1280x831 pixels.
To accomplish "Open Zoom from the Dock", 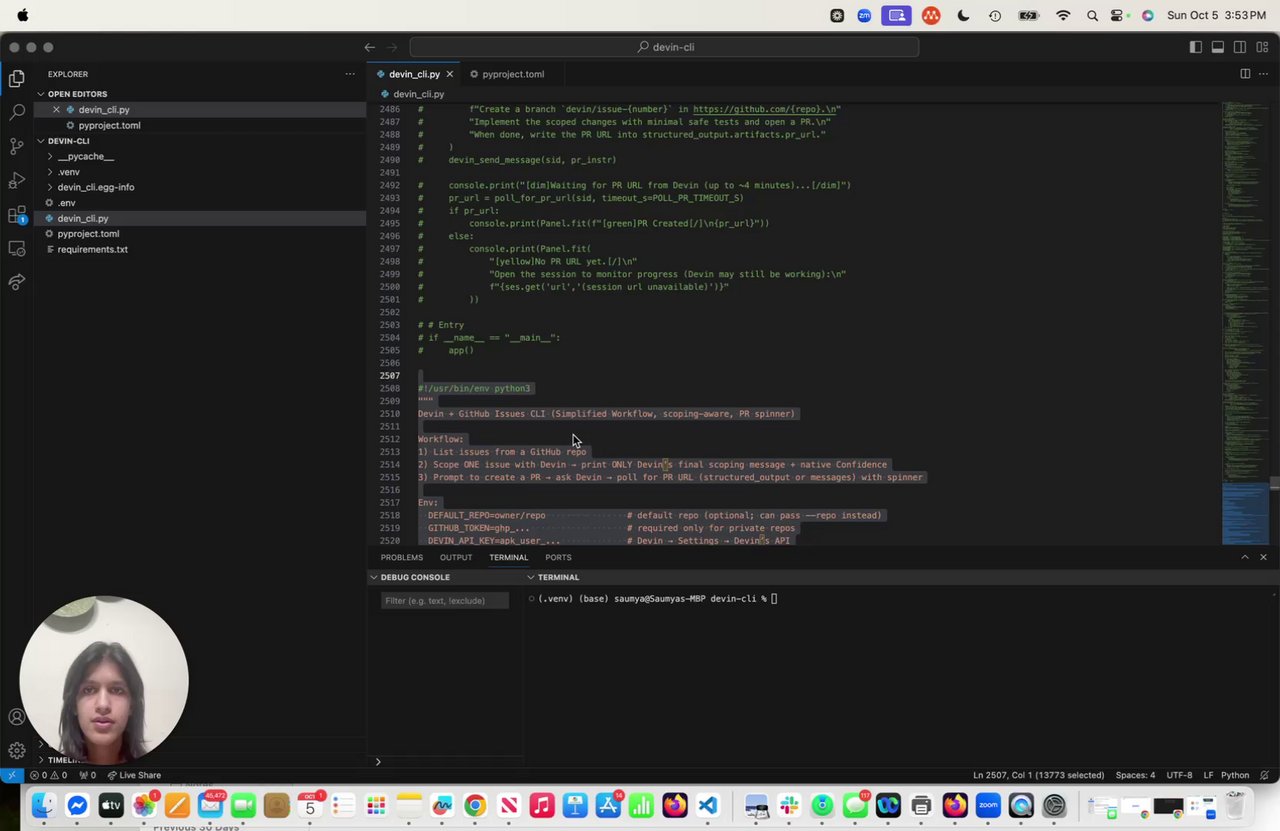I will coord(988,806).
